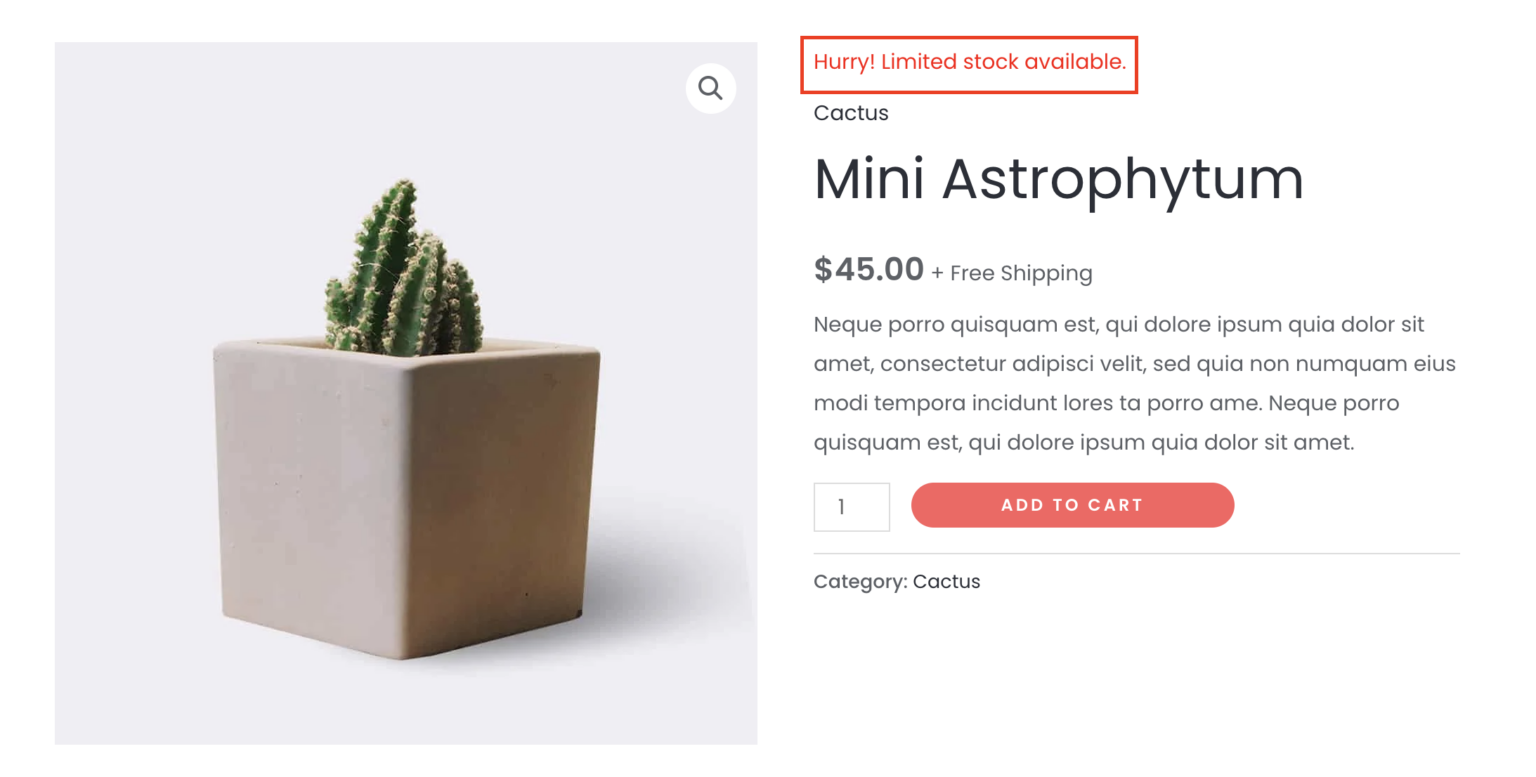Open the Cactus category link at bottom
Screen dimensions: 1536x777
tap(946, 581)
